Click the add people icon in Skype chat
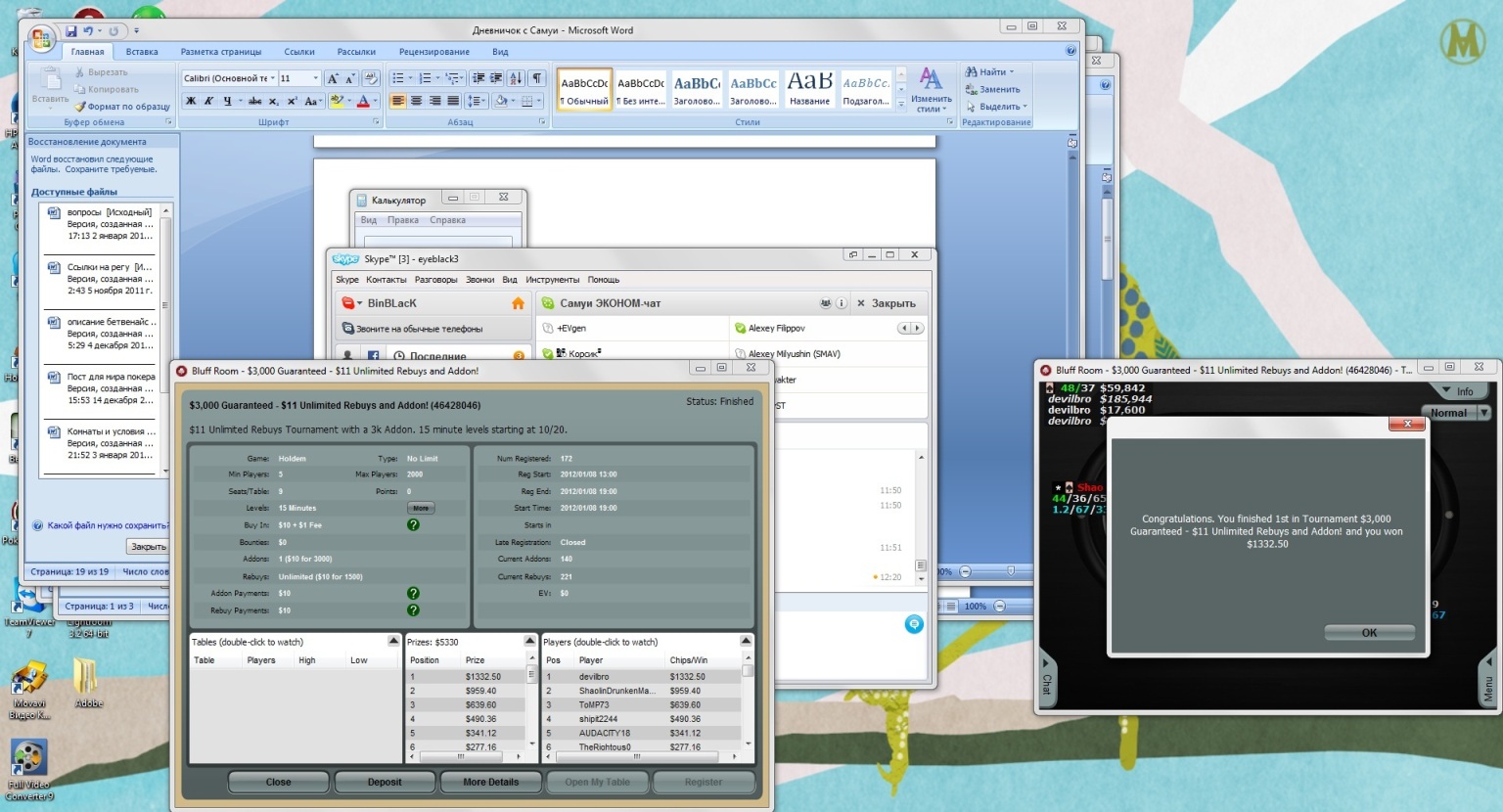Image resolution: width=1503 pixels, height=812 pixels. [x=825, y=303]
